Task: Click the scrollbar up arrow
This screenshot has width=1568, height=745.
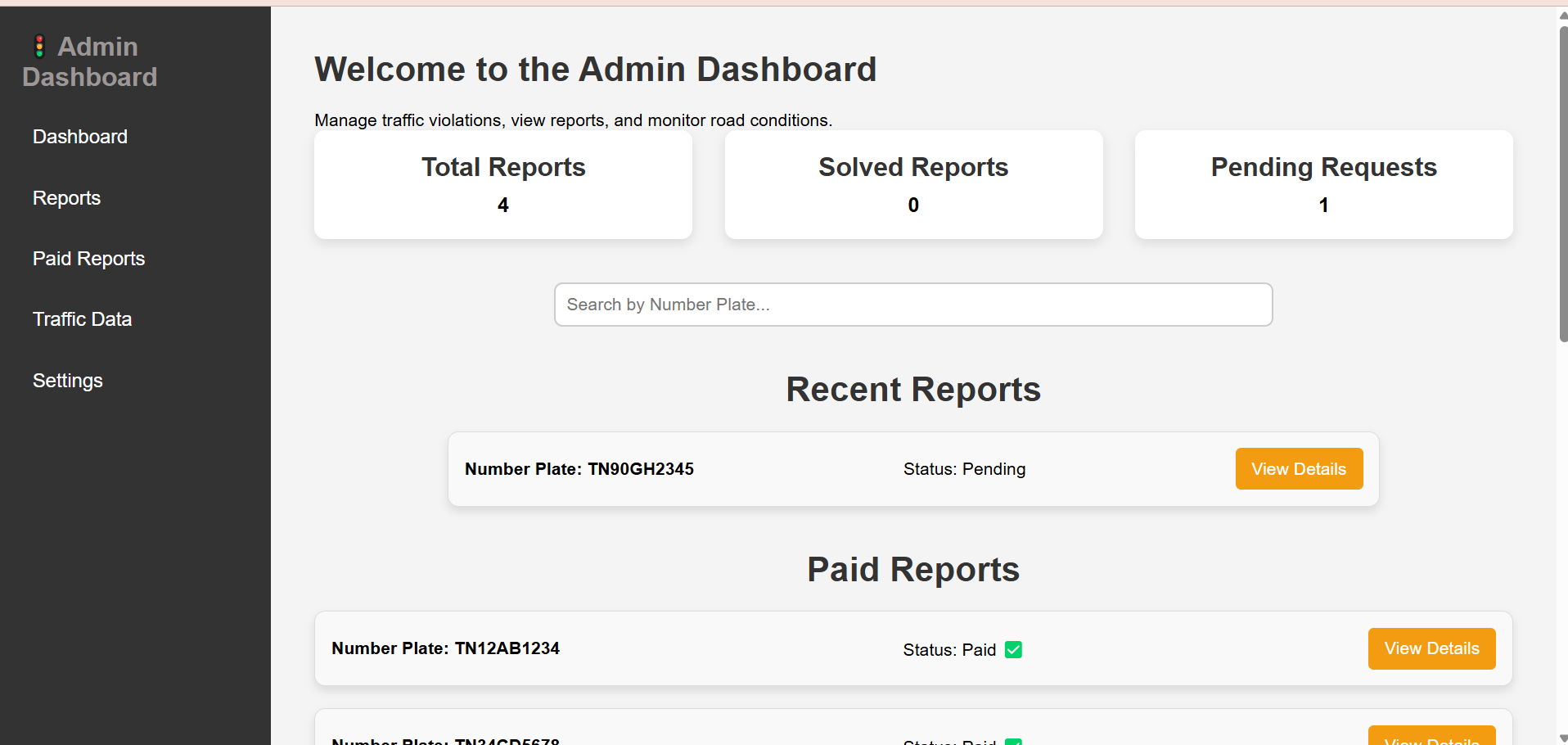Action: pyautogui.click(x=1563, y=15)
